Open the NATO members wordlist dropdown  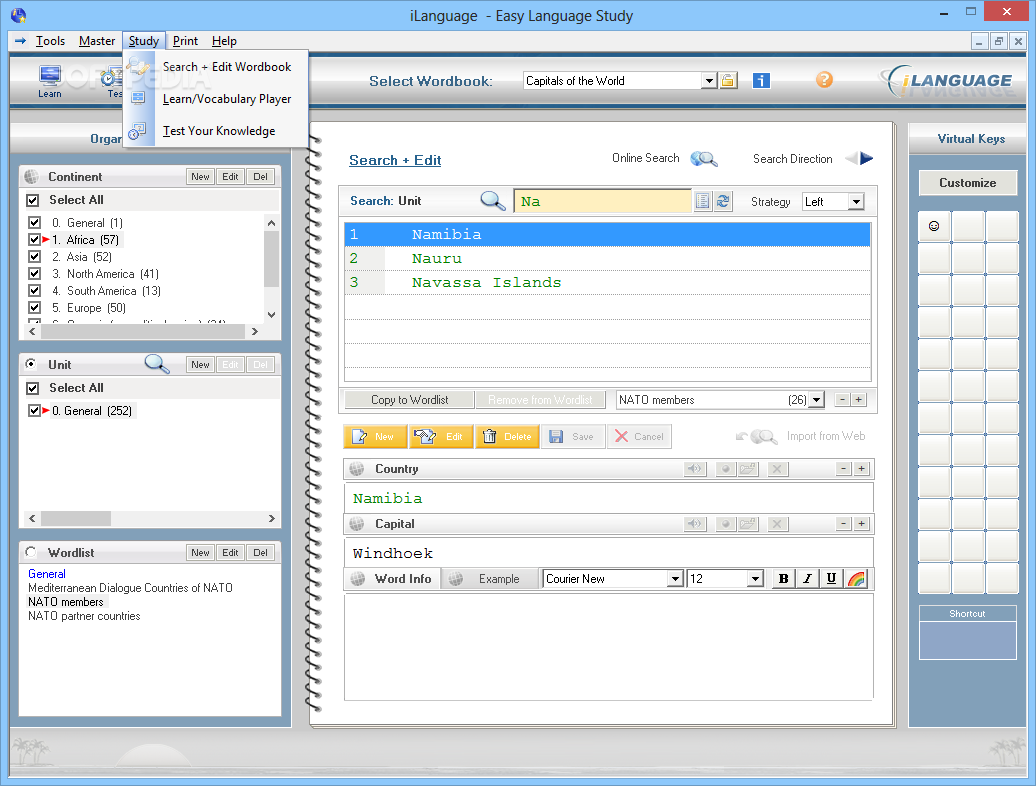coord(817,400)
